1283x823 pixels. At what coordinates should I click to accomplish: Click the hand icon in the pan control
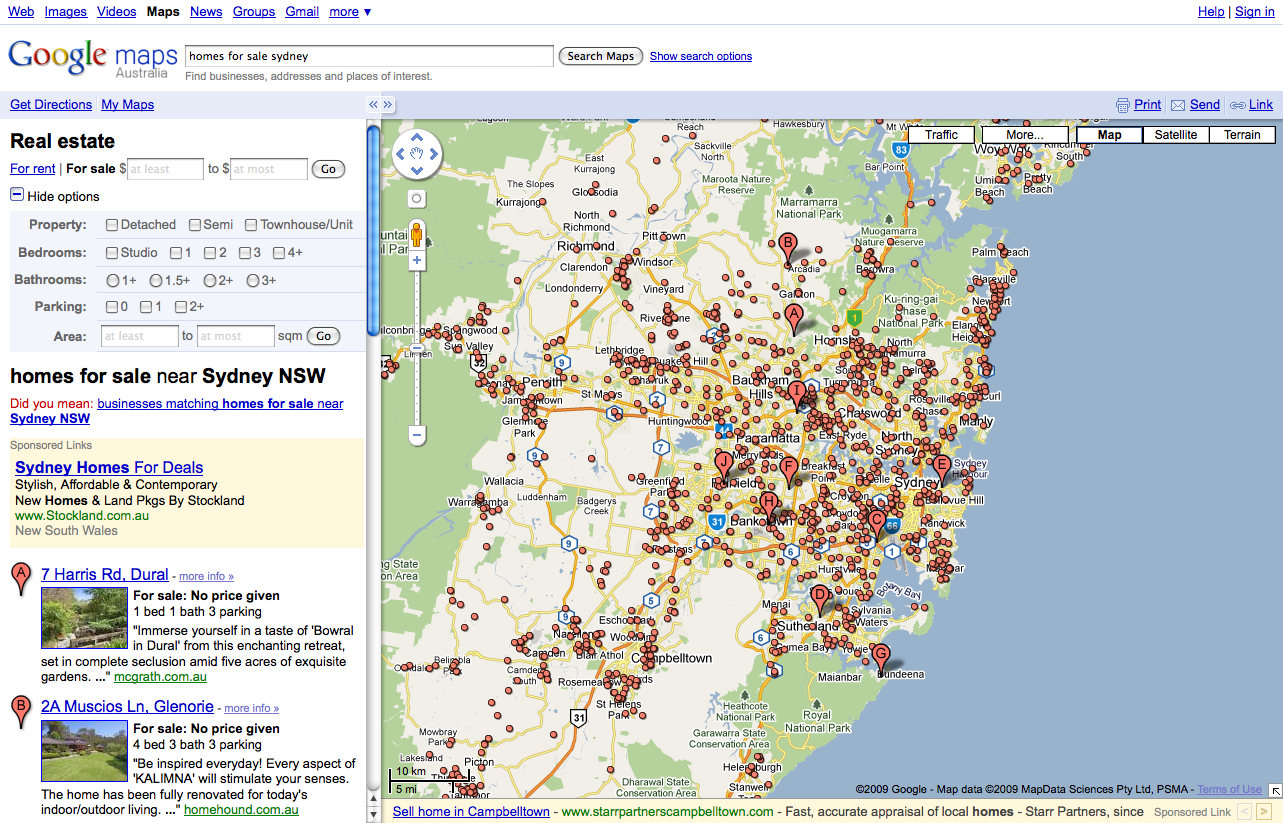coord(417,154)
